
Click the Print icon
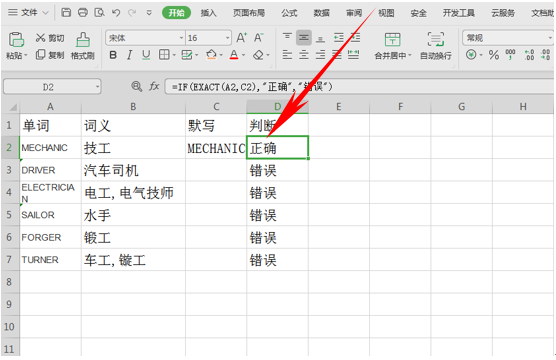point(83,13)
